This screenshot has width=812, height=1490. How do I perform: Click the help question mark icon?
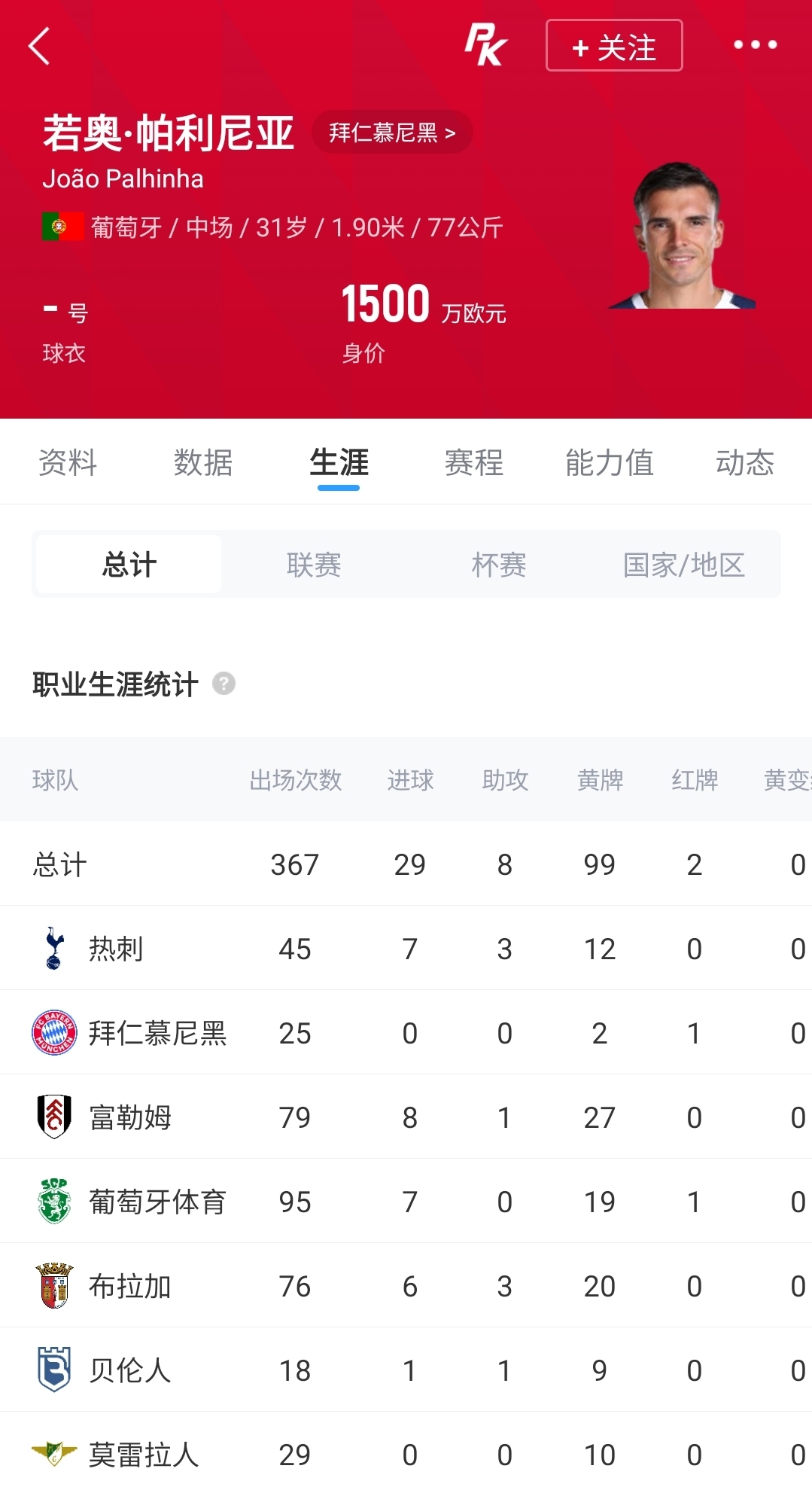[224, 684]
